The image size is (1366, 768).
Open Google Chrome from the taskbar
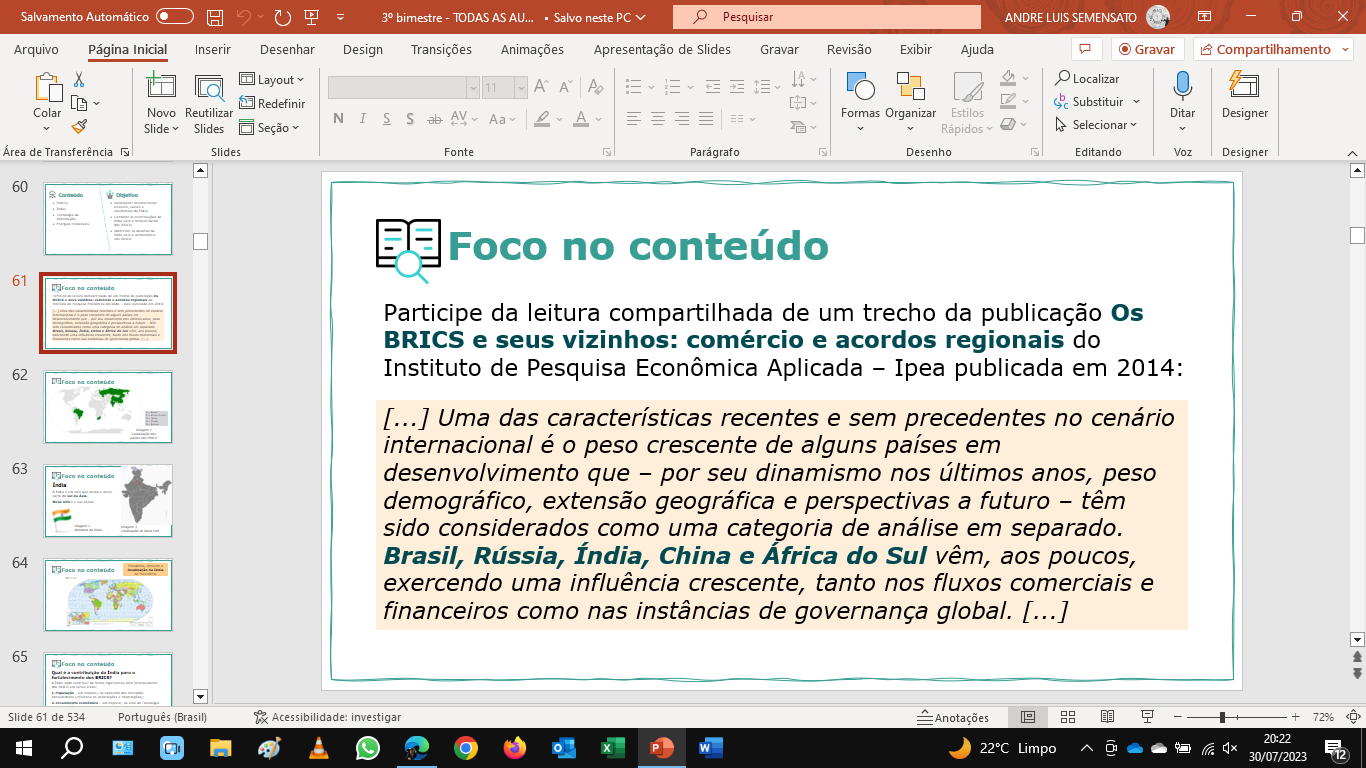(x=465, y=747)
